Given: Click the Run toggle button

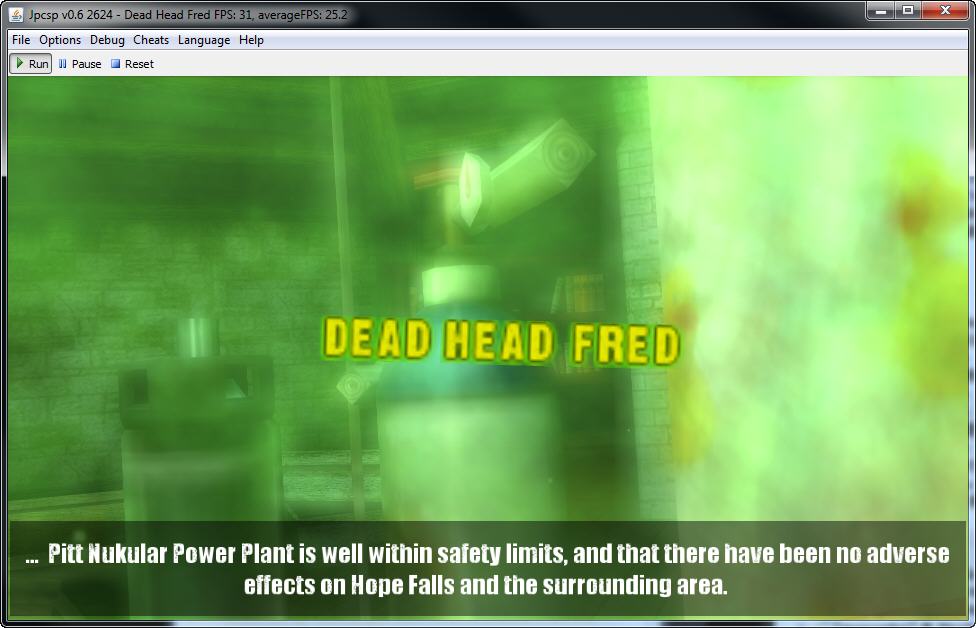Looking at the screenshot, I should (30, 63).
